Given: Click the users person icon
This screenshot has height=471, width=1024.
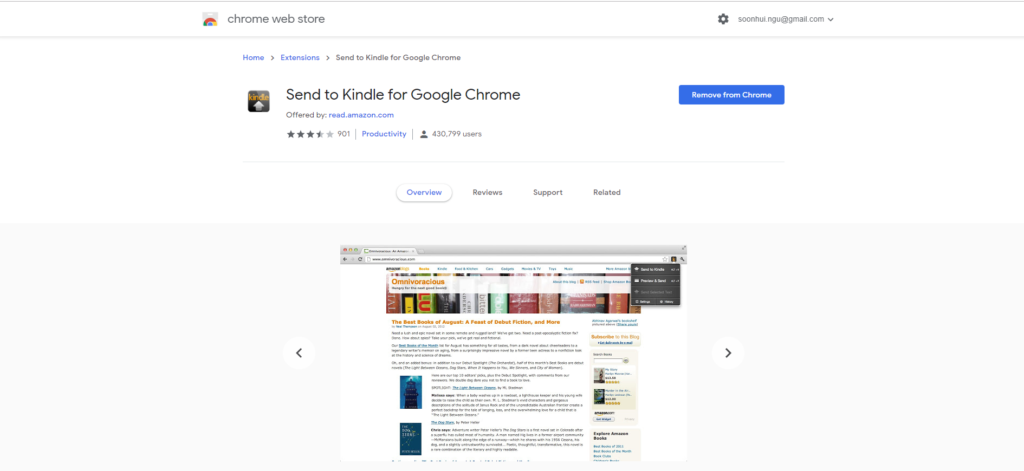Looking at the screenshot, I should pos(424,134).
